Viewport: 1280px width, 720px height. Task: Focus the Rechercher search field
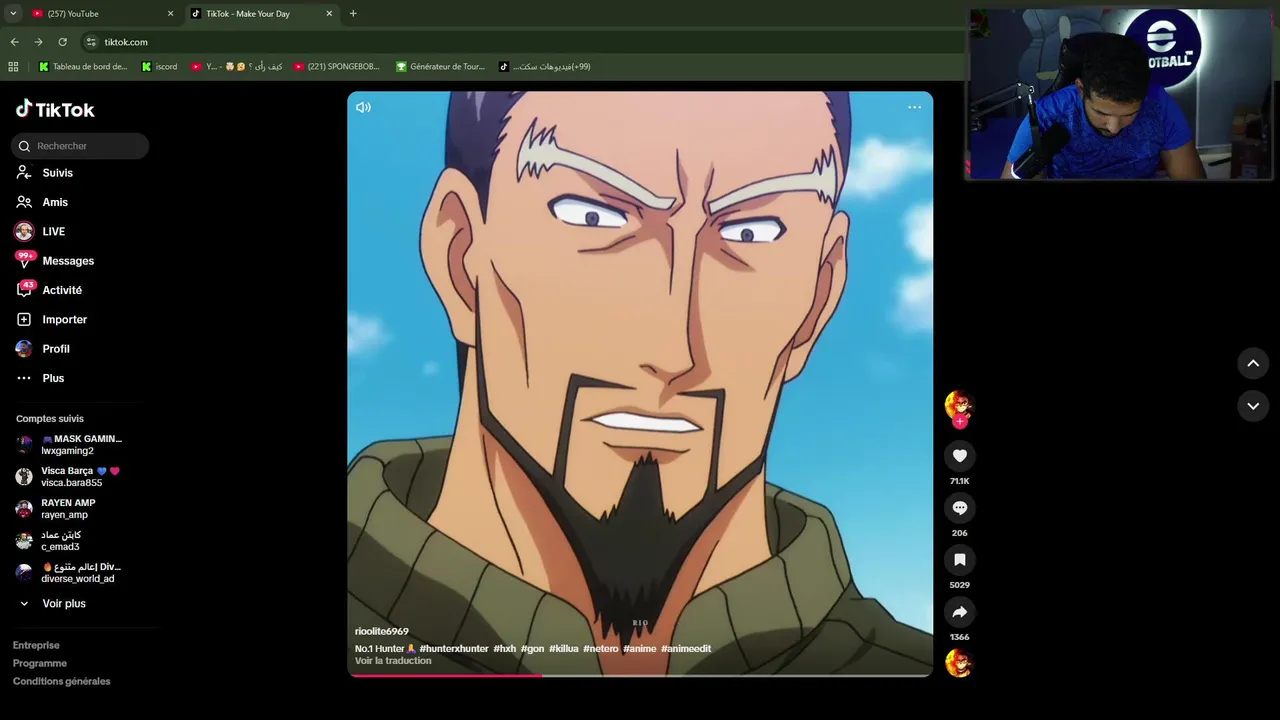pos(80,146)
